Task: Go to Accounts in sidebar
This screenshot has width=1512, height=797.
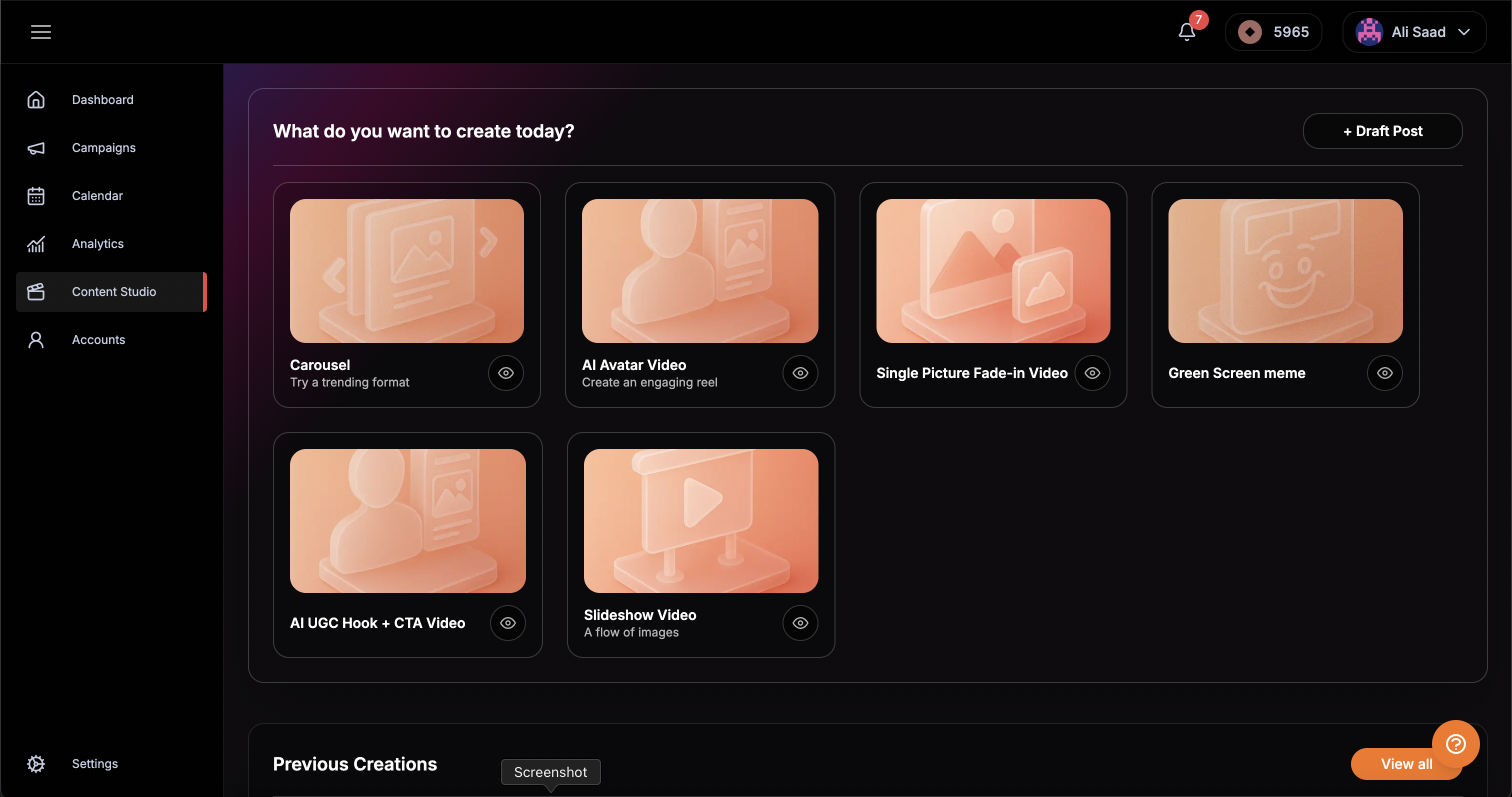Action: (98, 340)
